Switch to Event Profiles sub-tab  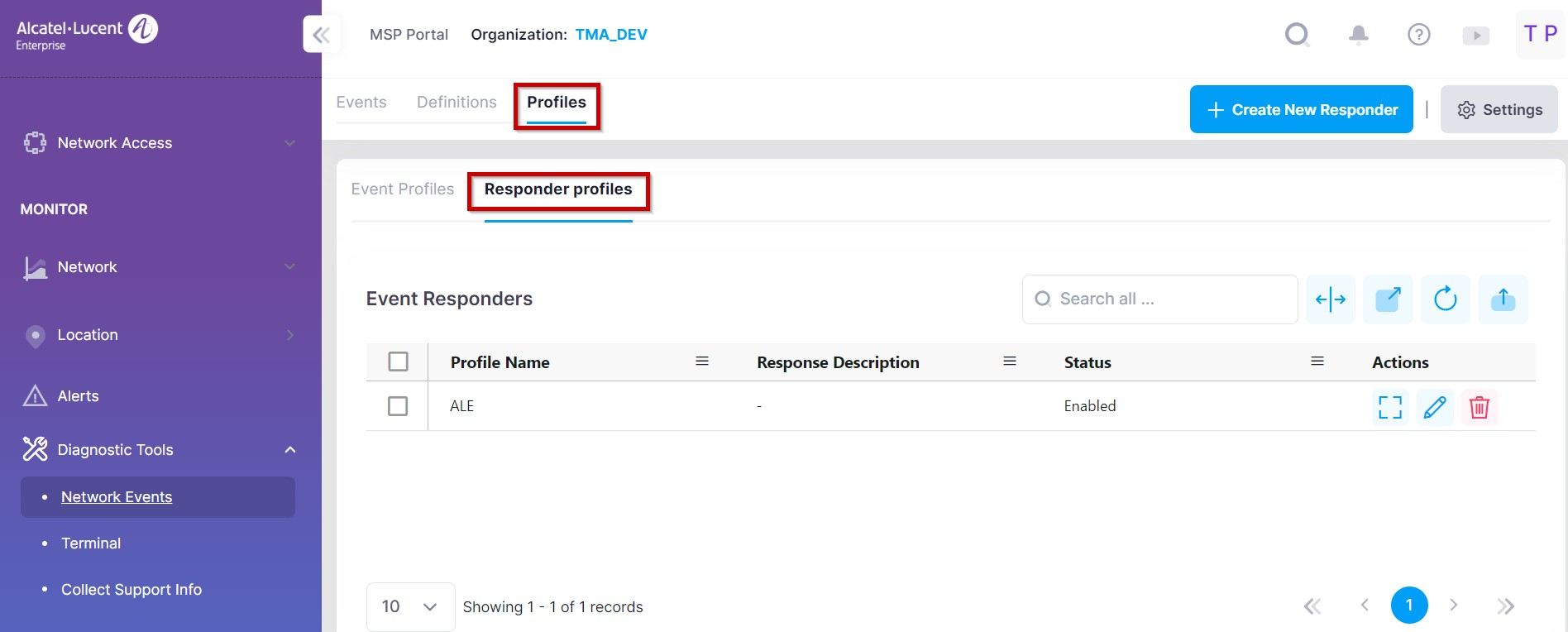pyautogui.click(x=403, y=189)
